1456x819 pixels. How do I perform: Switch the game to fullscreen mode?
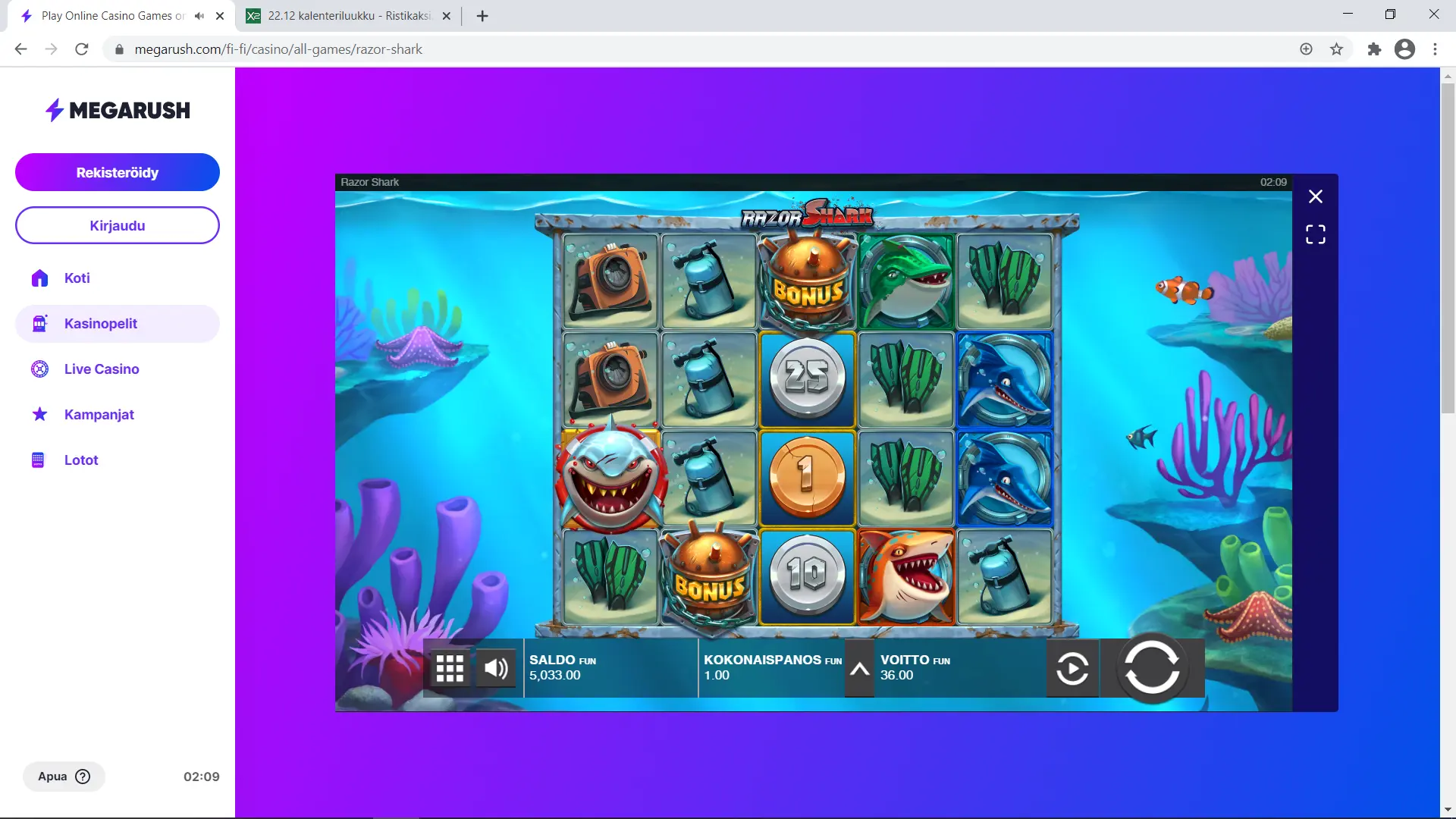[1316, 234]
